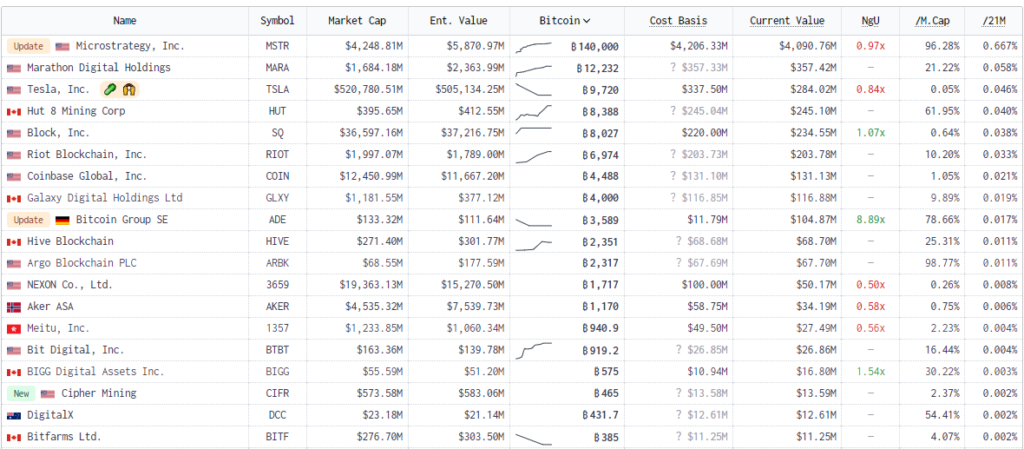The image size is (1024, 449).
Task: Click the New badge beside Cipher Mining
Action: click(21, 394)
